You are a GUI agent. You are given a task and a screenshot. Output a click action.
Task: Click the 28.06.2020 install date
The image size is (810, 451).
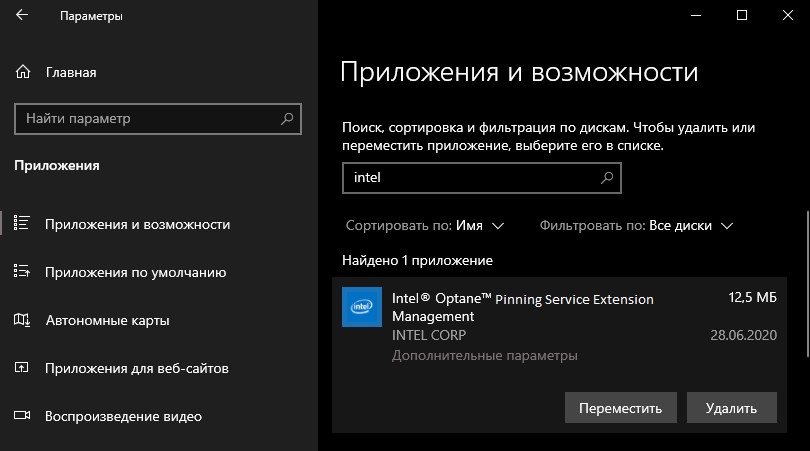coord(743,335)
